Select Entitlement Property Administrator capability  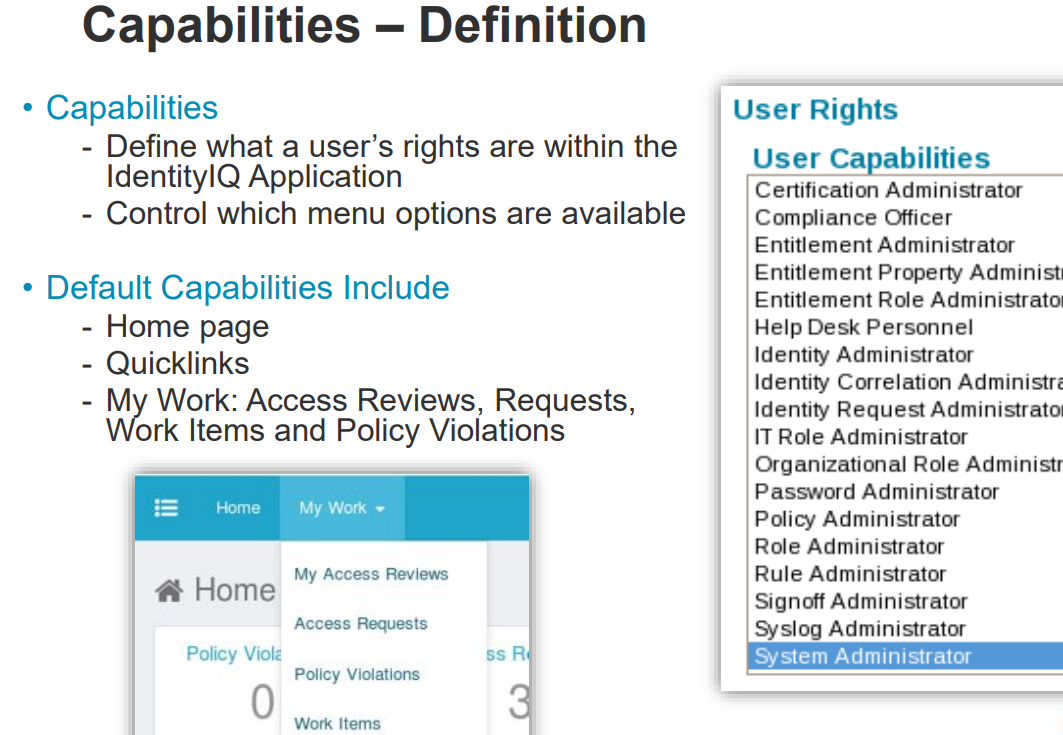point(905,273)
